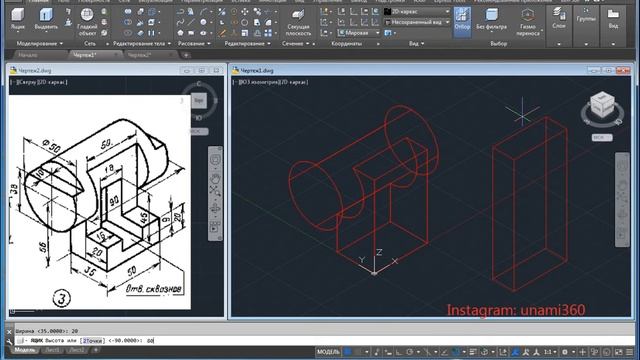Select the Line tool in Drawing panel

pos(191,22)
